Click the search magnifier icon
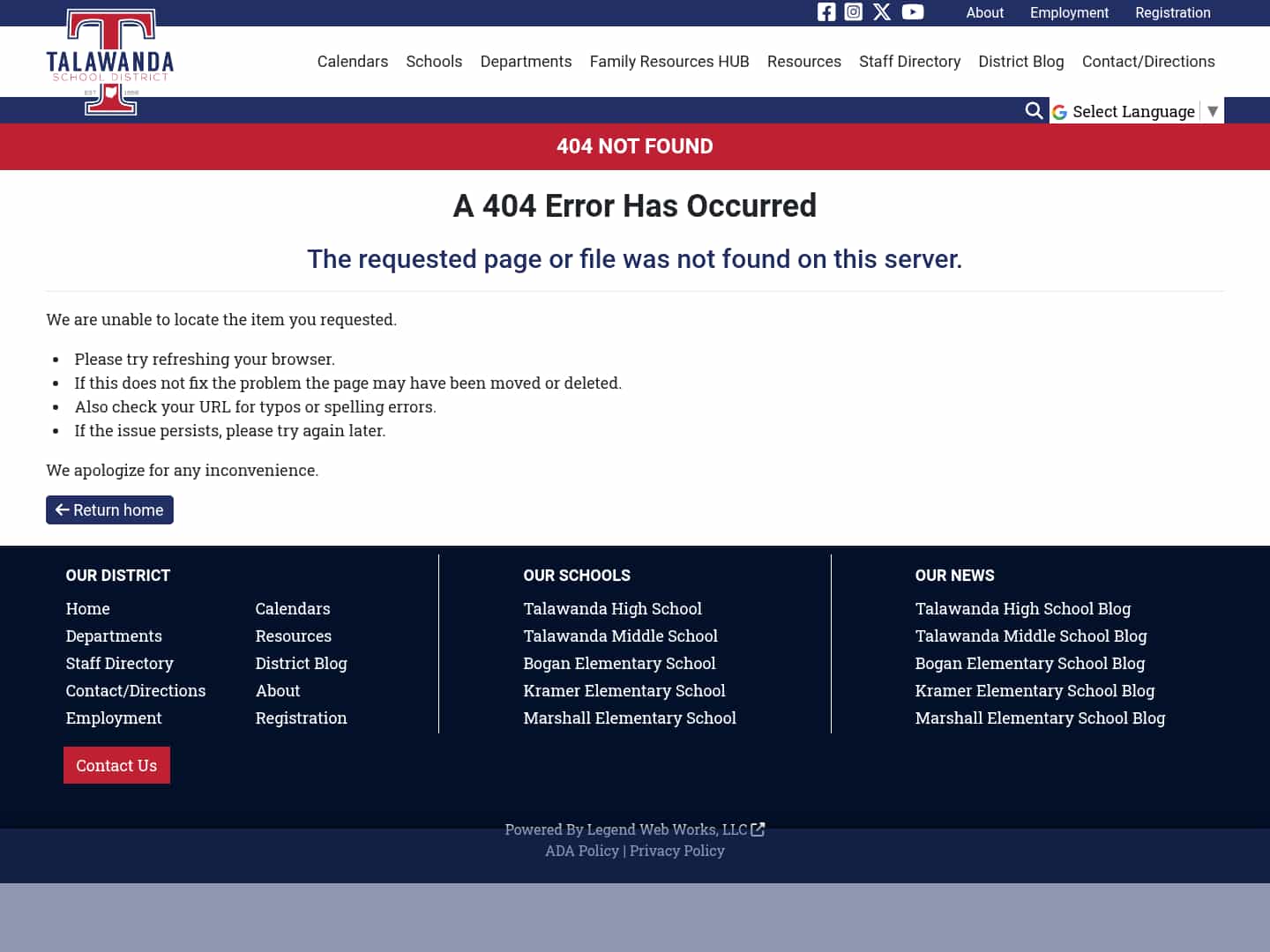 coord(1034,111)
